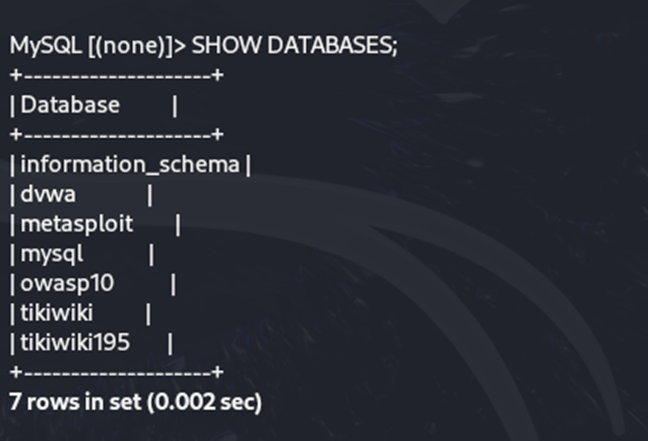Click the top border line of table
648x441 pixels.
coord(115,75)
